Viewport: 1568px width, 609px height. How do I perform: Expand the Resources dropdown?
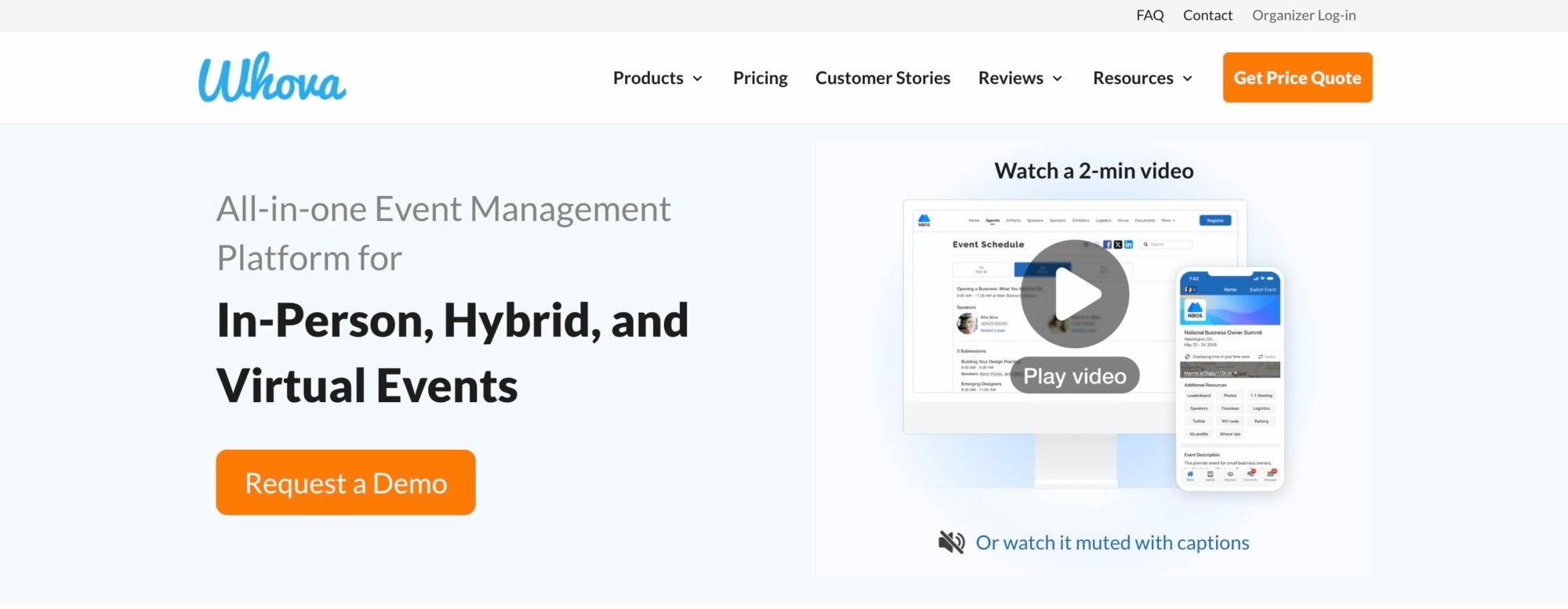click(x=1142, y=78)
